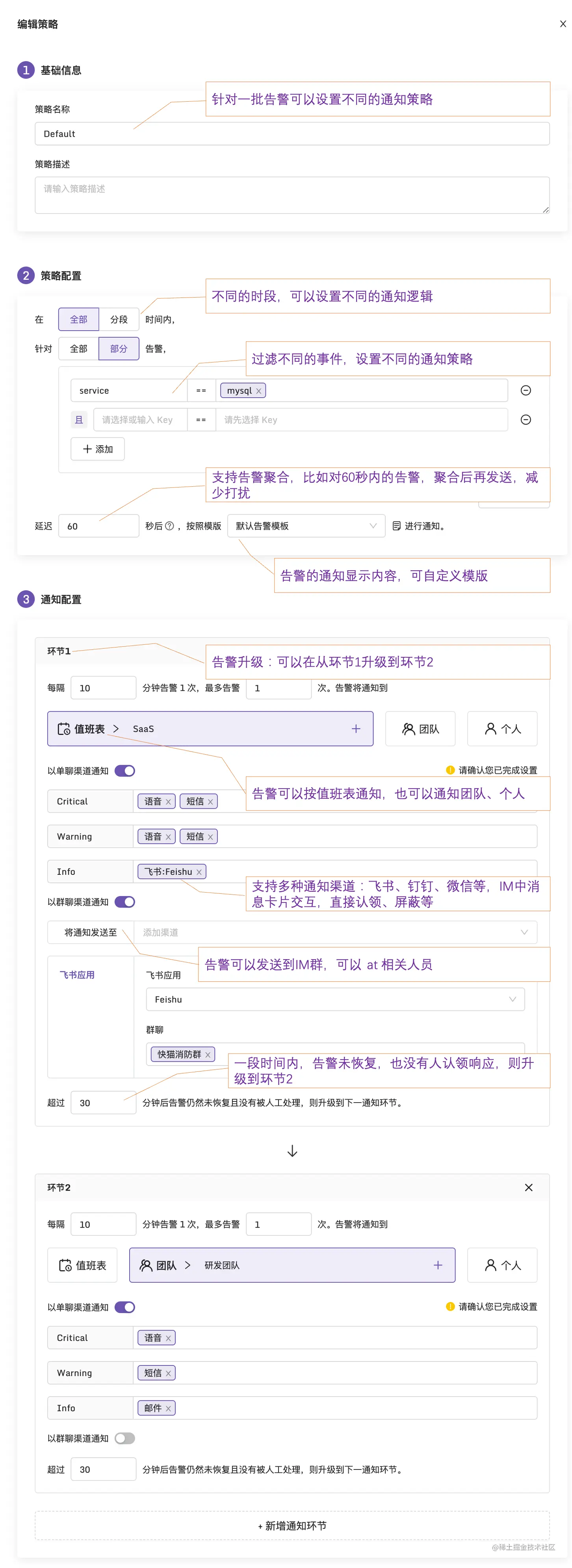Click the delay 60 seconds field
Screen dimensions: 572x1568
(98, 525)
